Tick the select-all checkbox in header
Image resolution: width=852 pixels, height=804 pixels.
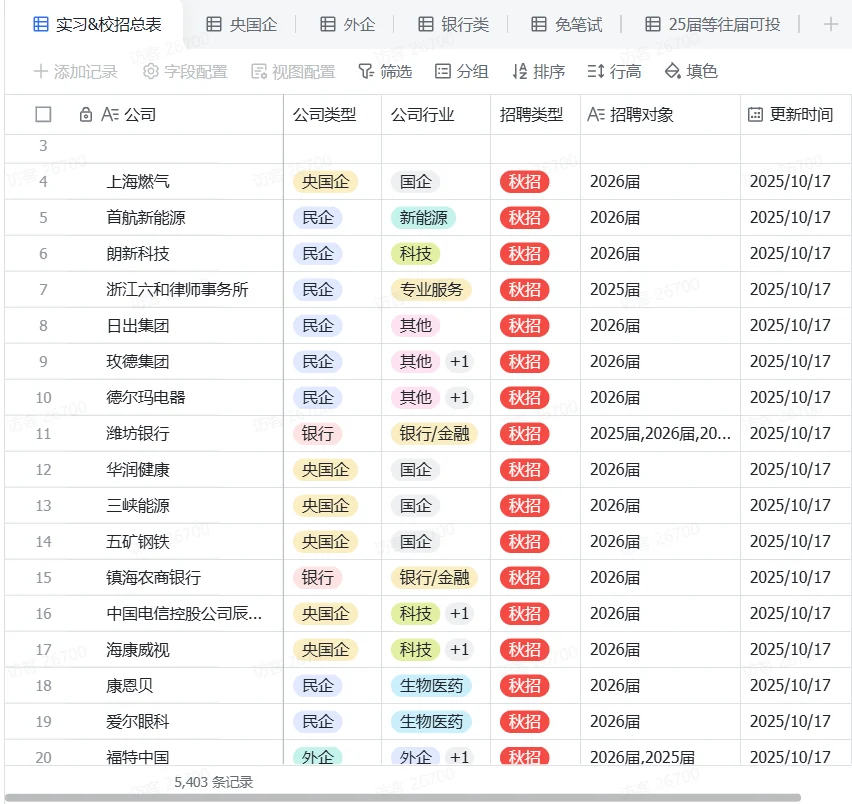[43, 115]
